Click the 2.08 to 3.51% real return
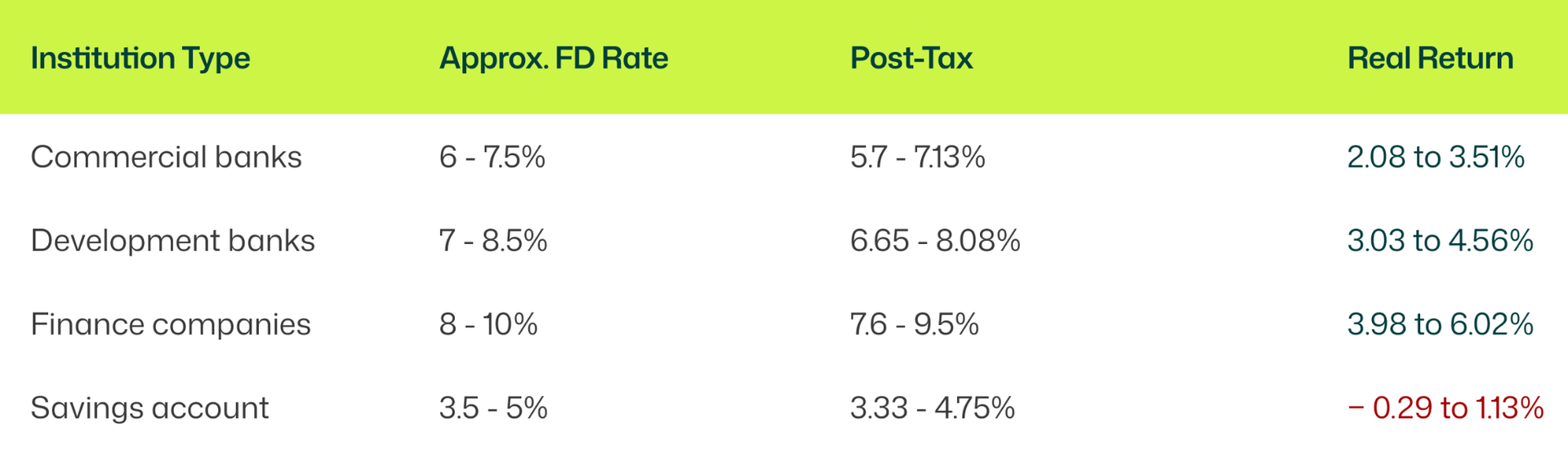The height and width of the screenshot is (449, 1568). 1435,157
